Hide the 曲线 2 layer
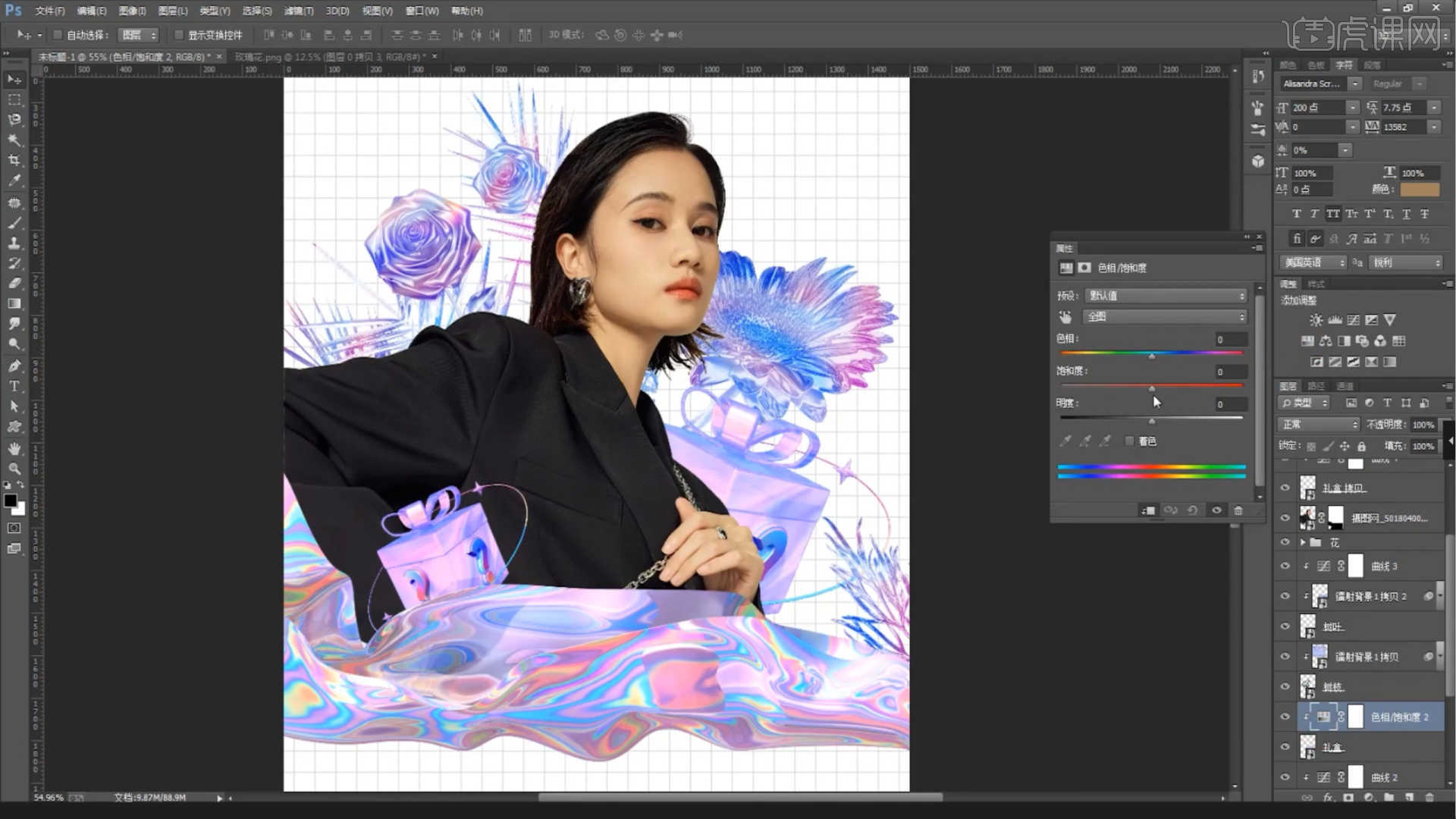This screenshot has width=1456, height=819. [x=1285, y=777]
